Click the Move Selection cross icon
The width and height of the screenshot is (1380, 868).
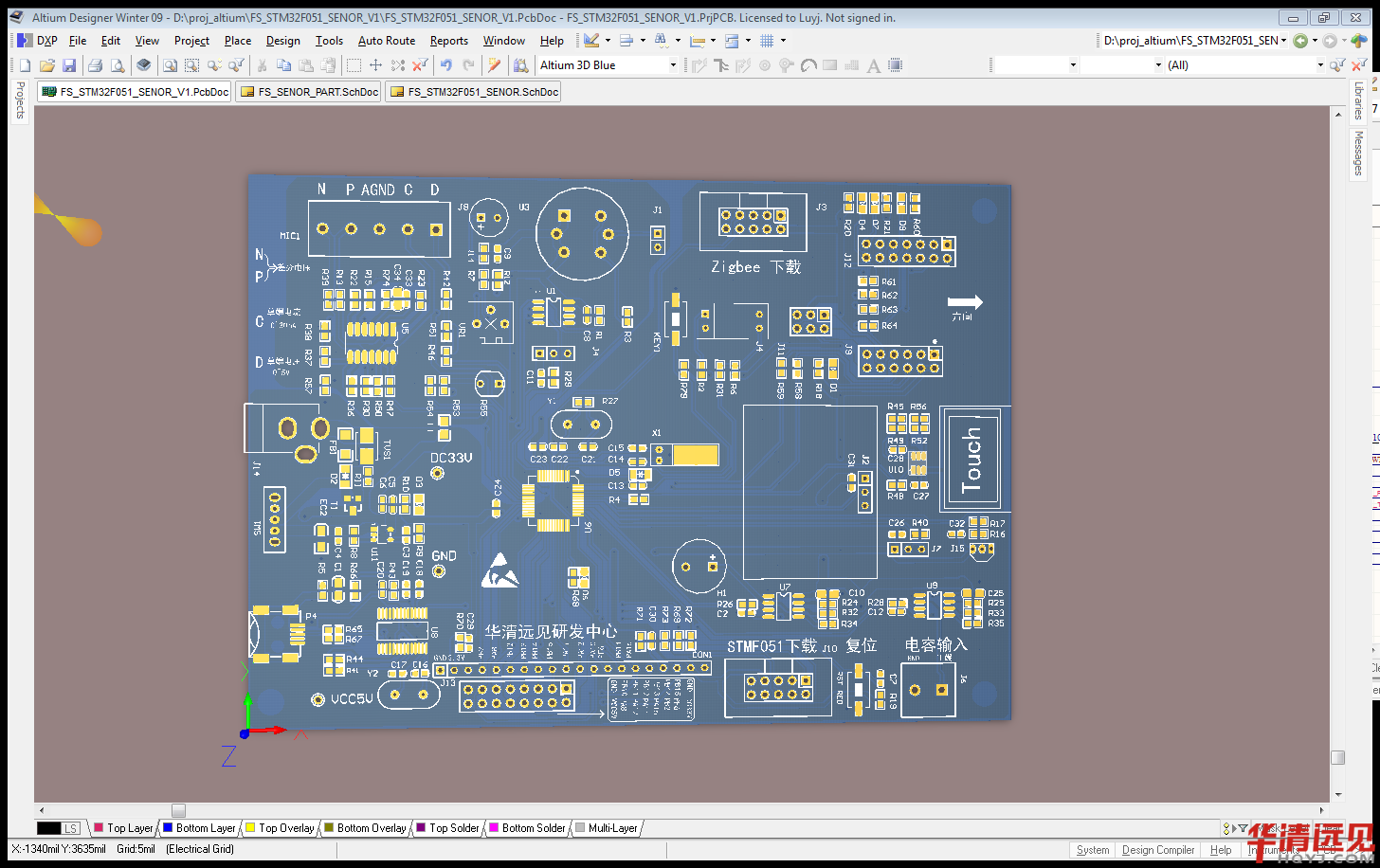click(375, 65)
